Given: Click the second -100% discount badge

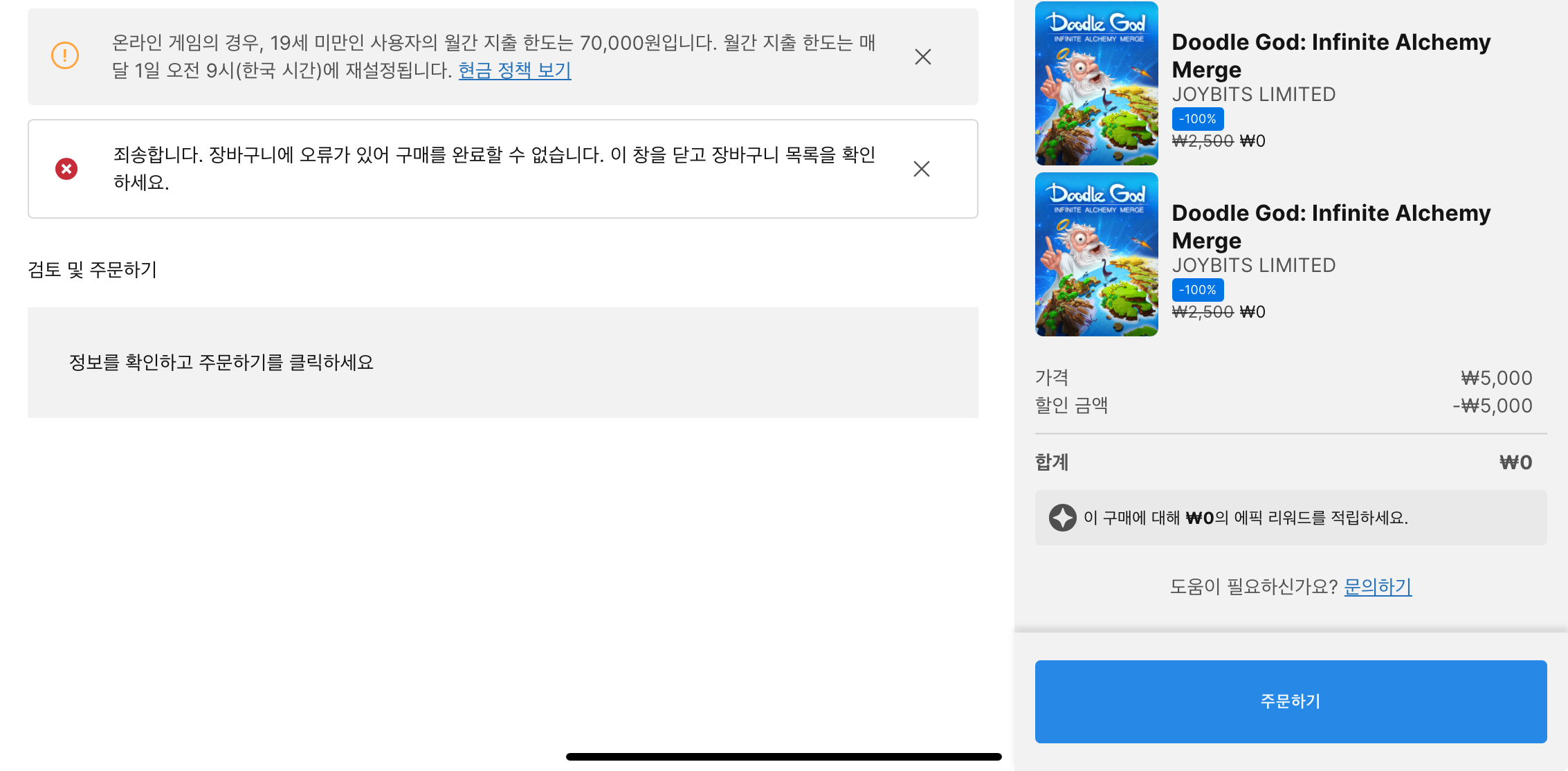Looking at the screenshot, I should point(1198,290).
